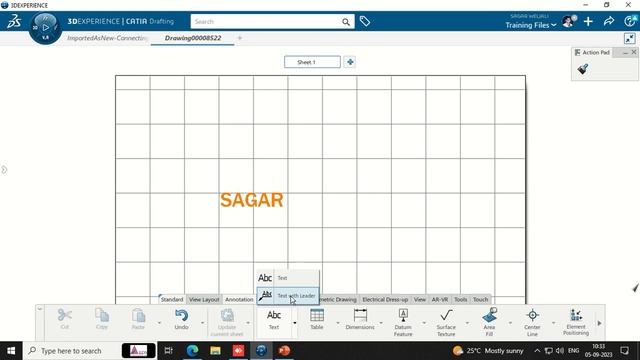Expand the Surface Texture dropdown arrow

467,323
